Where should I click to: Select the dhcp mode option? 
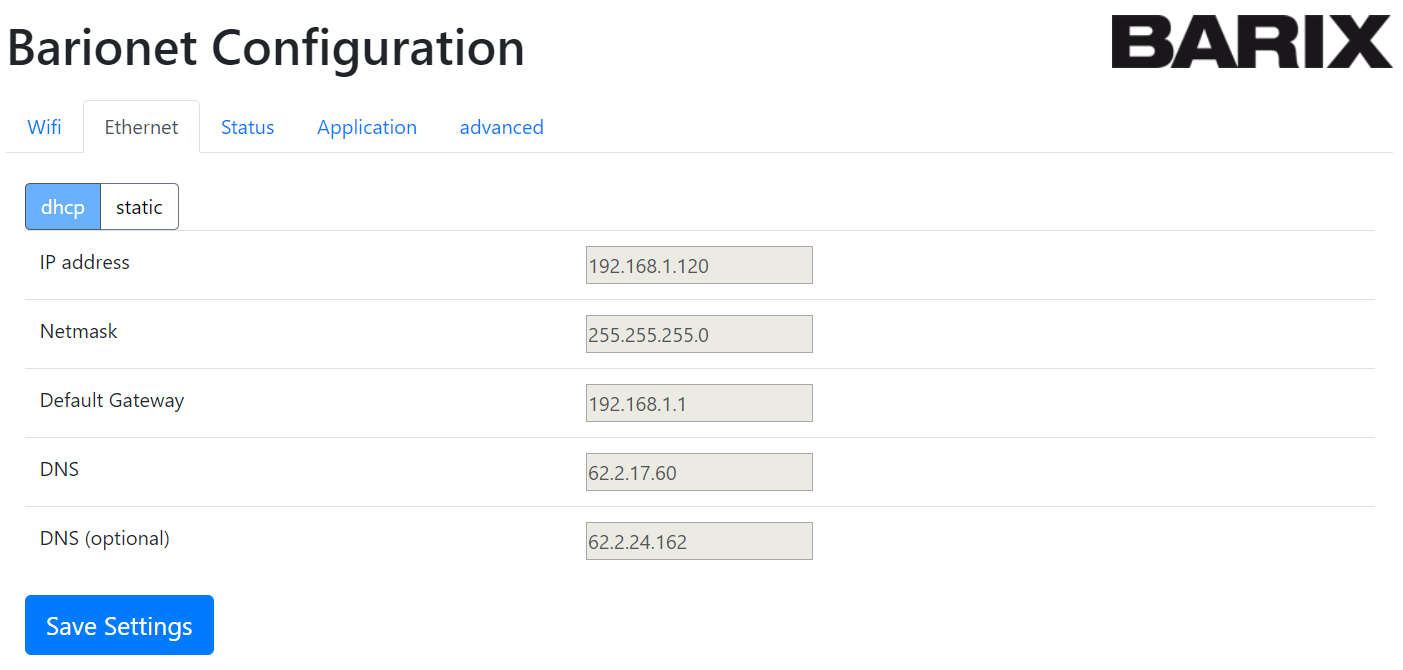click(63, 207)
